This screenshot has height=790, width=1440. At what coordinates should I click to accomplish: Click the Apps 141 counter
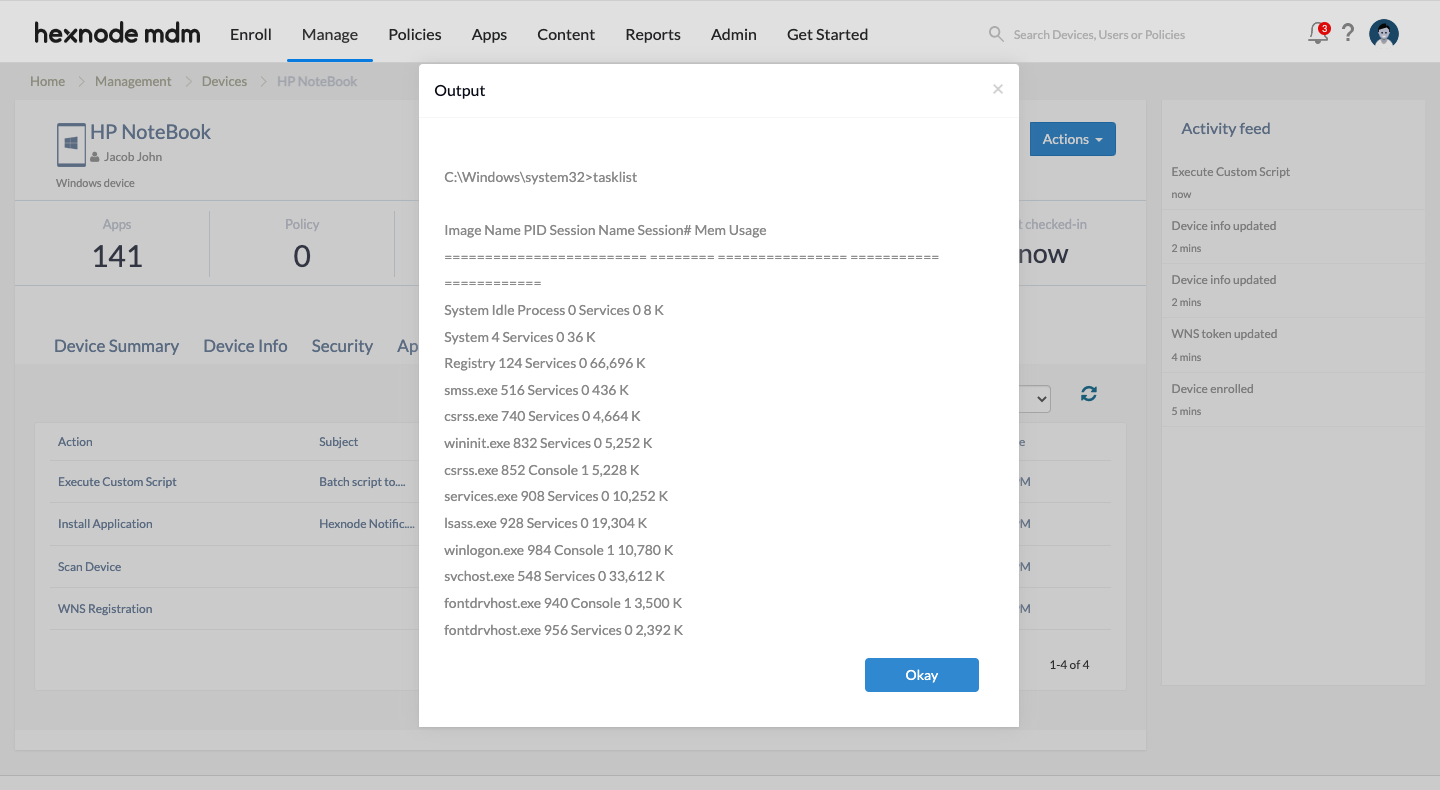click(x=117, y=243)
